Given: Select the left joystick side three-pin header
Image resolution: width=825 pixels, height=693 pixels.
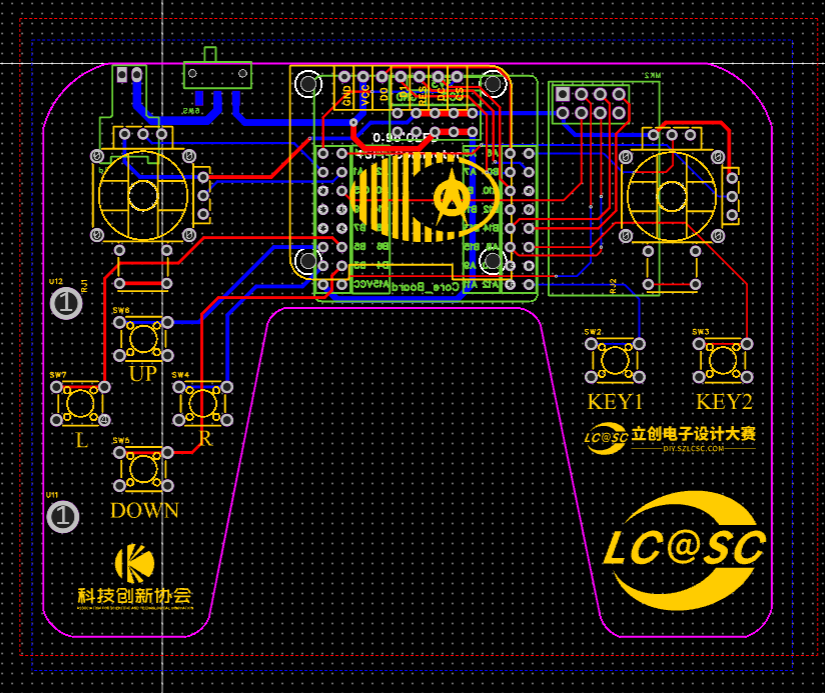Looking at the screenshot, I should [203, 196].
